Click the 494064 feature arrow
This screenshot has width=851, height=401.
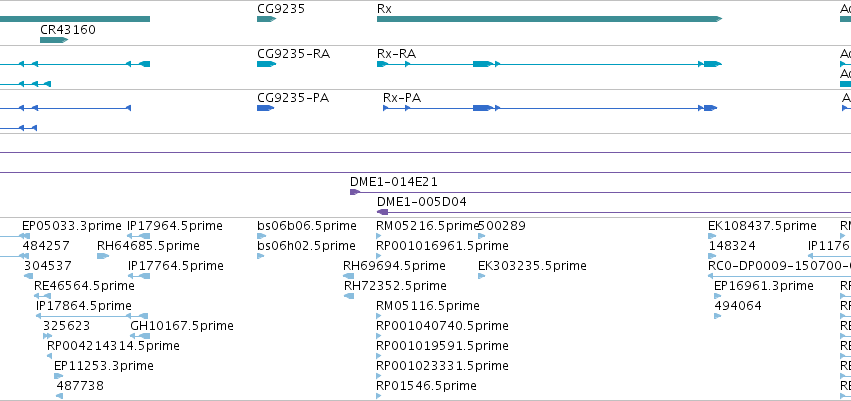coord(717,316)
